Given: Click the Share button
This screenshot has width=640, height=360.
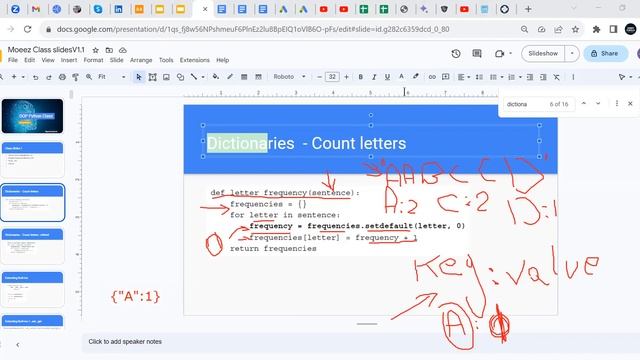Looking at the screenshot, I should point(606,53).
